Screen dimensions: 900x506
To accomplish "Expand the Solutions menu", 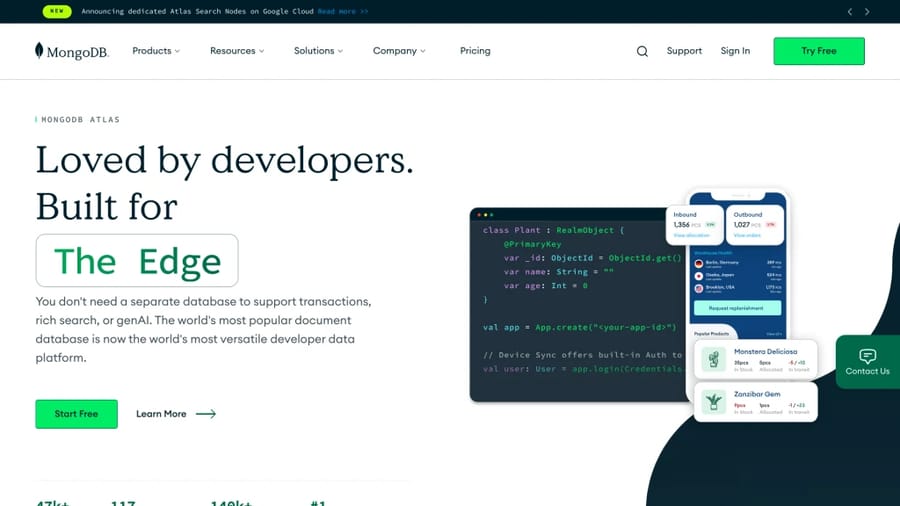I will (319, 50).
